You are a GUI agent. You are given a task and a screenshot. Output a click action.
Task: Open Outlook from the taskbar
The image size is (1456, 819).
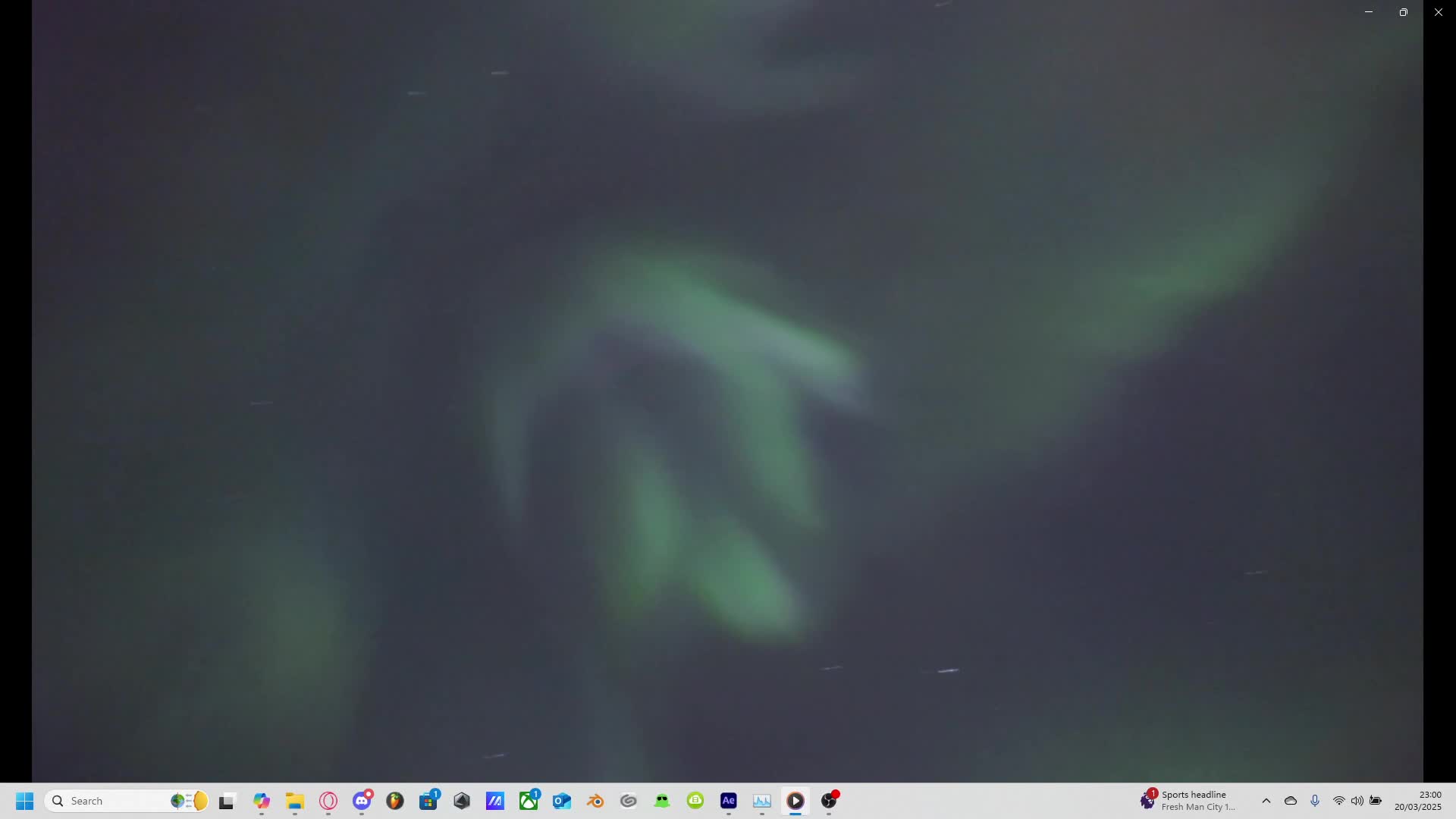coord(562,801)
